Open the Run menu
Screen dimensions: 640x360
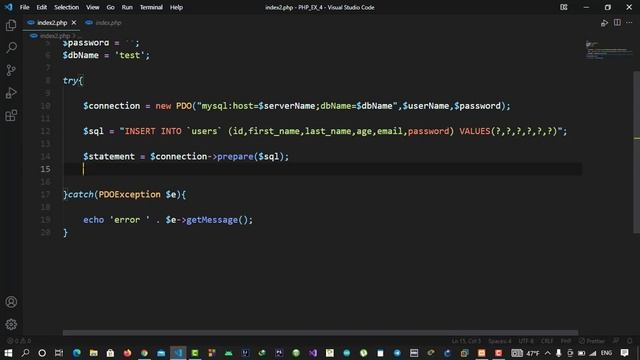pos(127,7)
